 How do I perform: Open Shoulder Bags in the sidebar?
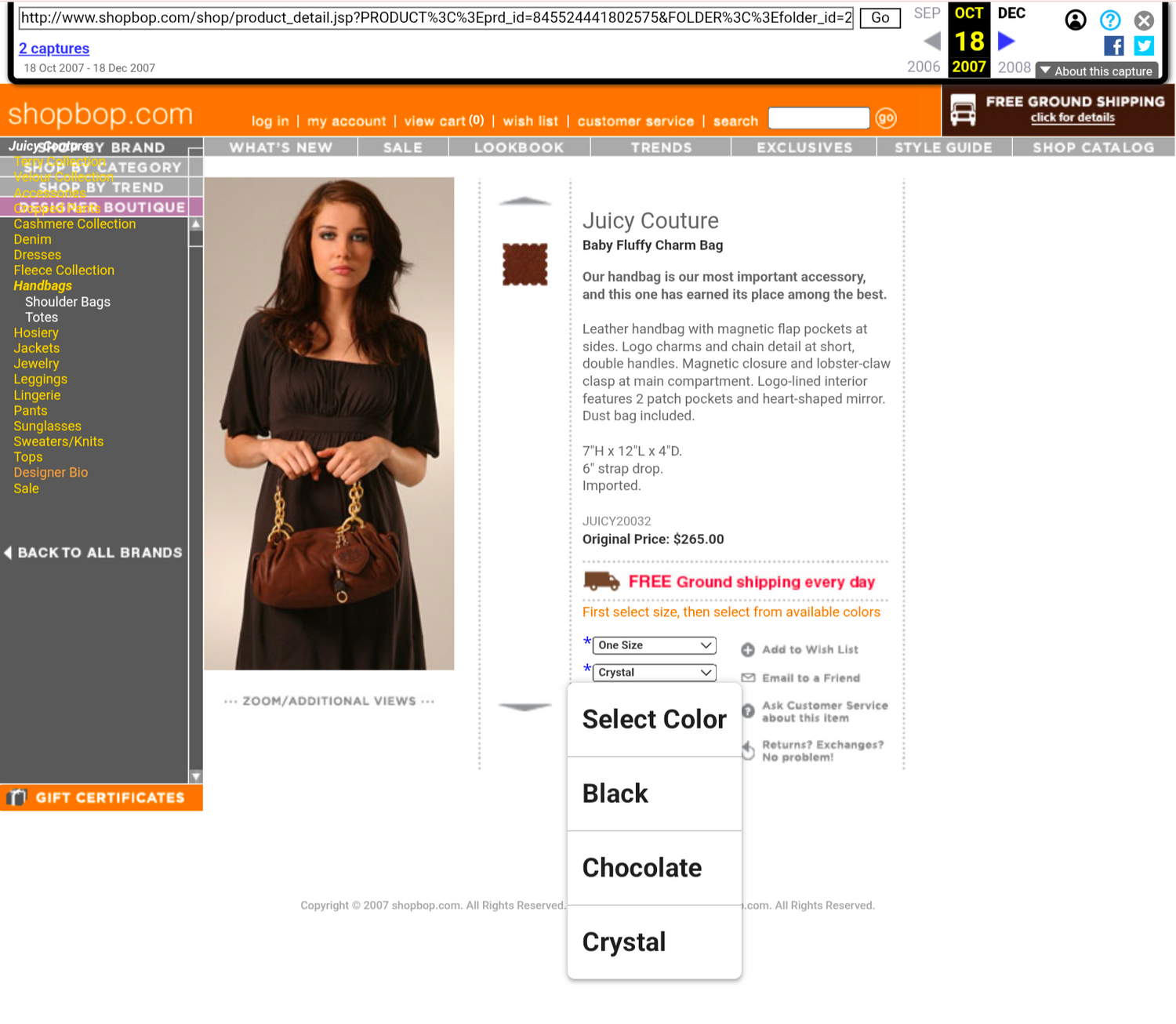coord(67,302)
